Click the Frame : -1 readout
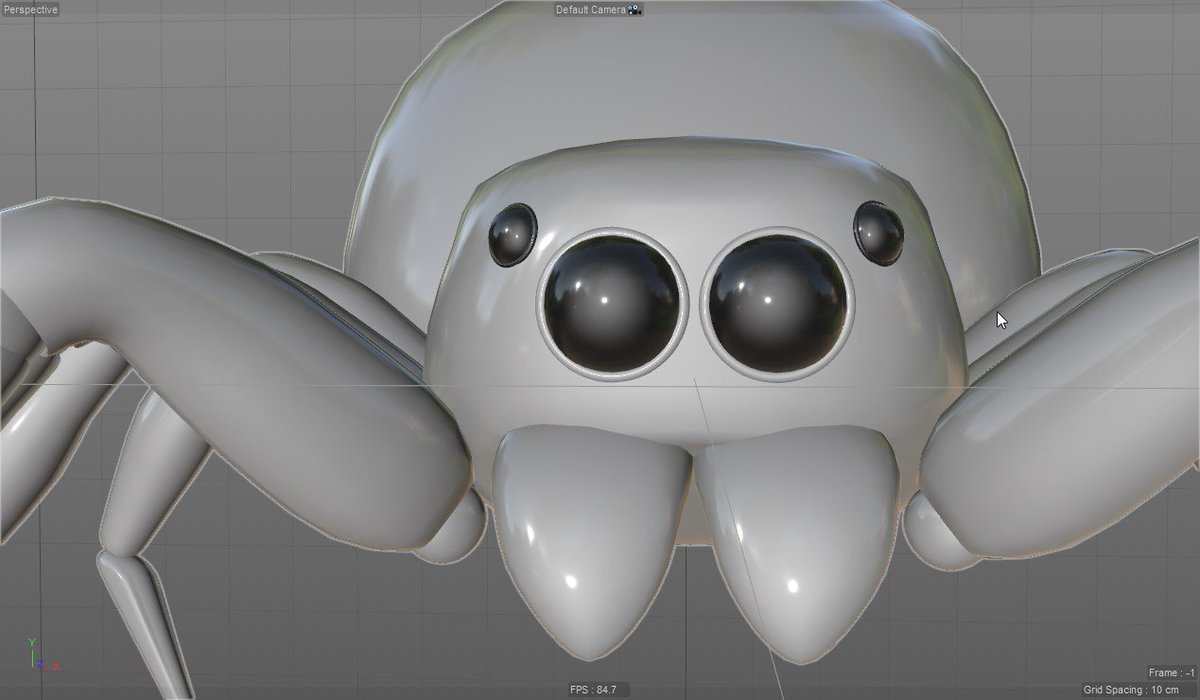Screen dimensions: 1200x700 click(x=1172, y=673)
